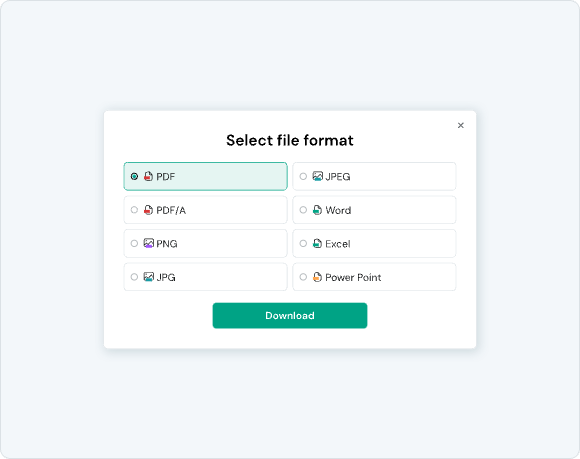This screenshot has width=580, height=459.
Task: Select the Word radio button
Action: [303, 210]
